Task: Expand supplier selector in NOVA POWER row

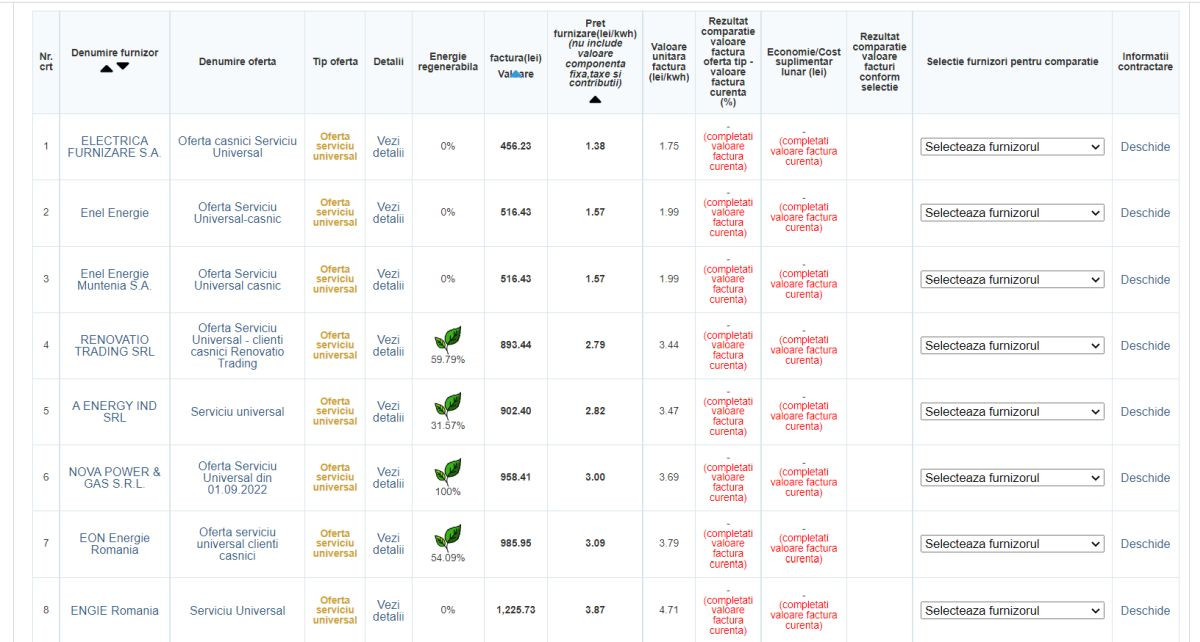Action: 1012,478
